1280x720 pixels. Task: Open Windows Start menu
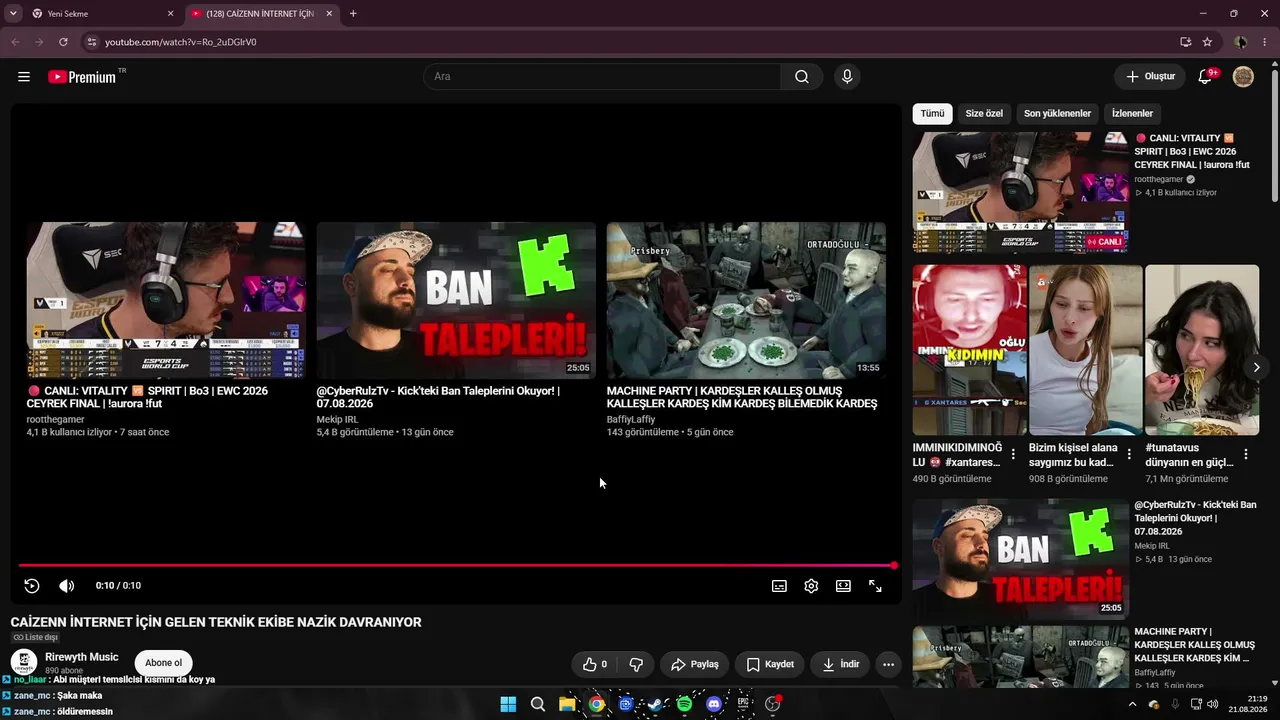[x=508, y=704]
